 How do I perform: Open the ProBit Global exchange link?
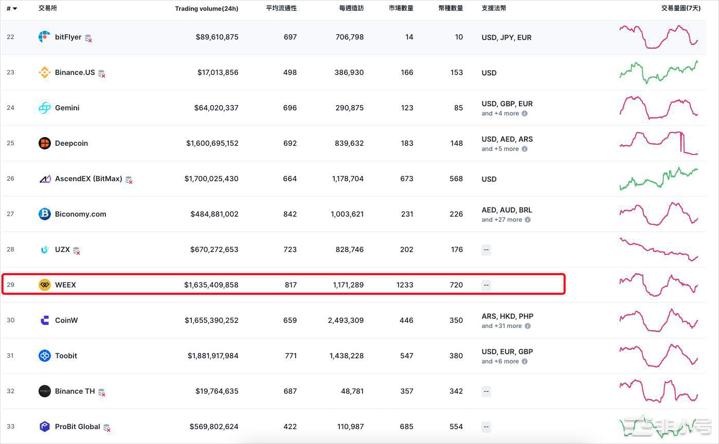(77, 427)
